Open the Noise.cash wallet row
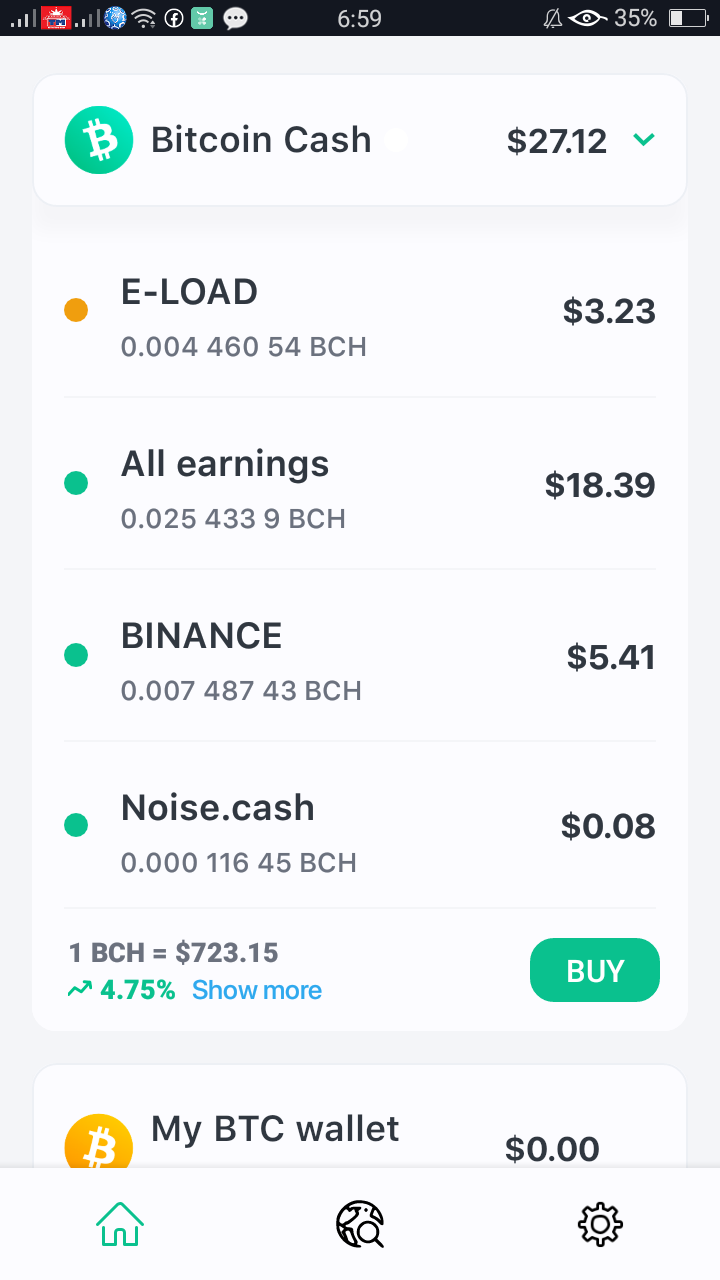The height and width of the screenshot is (1280, 720). [x=360, y=827]
